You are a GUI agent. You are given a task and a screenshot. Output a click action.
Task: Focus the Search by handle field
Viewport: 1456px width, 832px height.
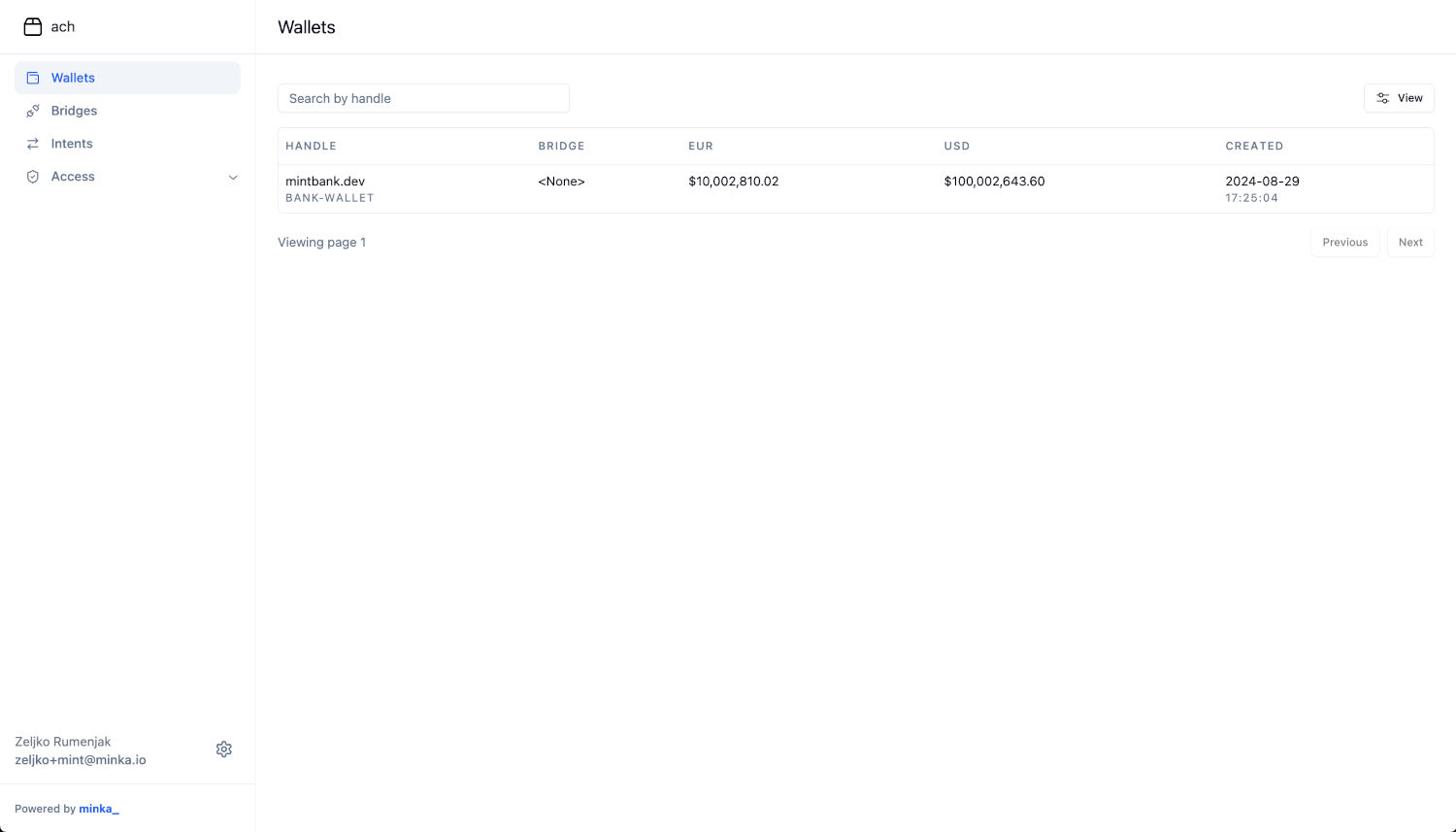pos(423,98)
